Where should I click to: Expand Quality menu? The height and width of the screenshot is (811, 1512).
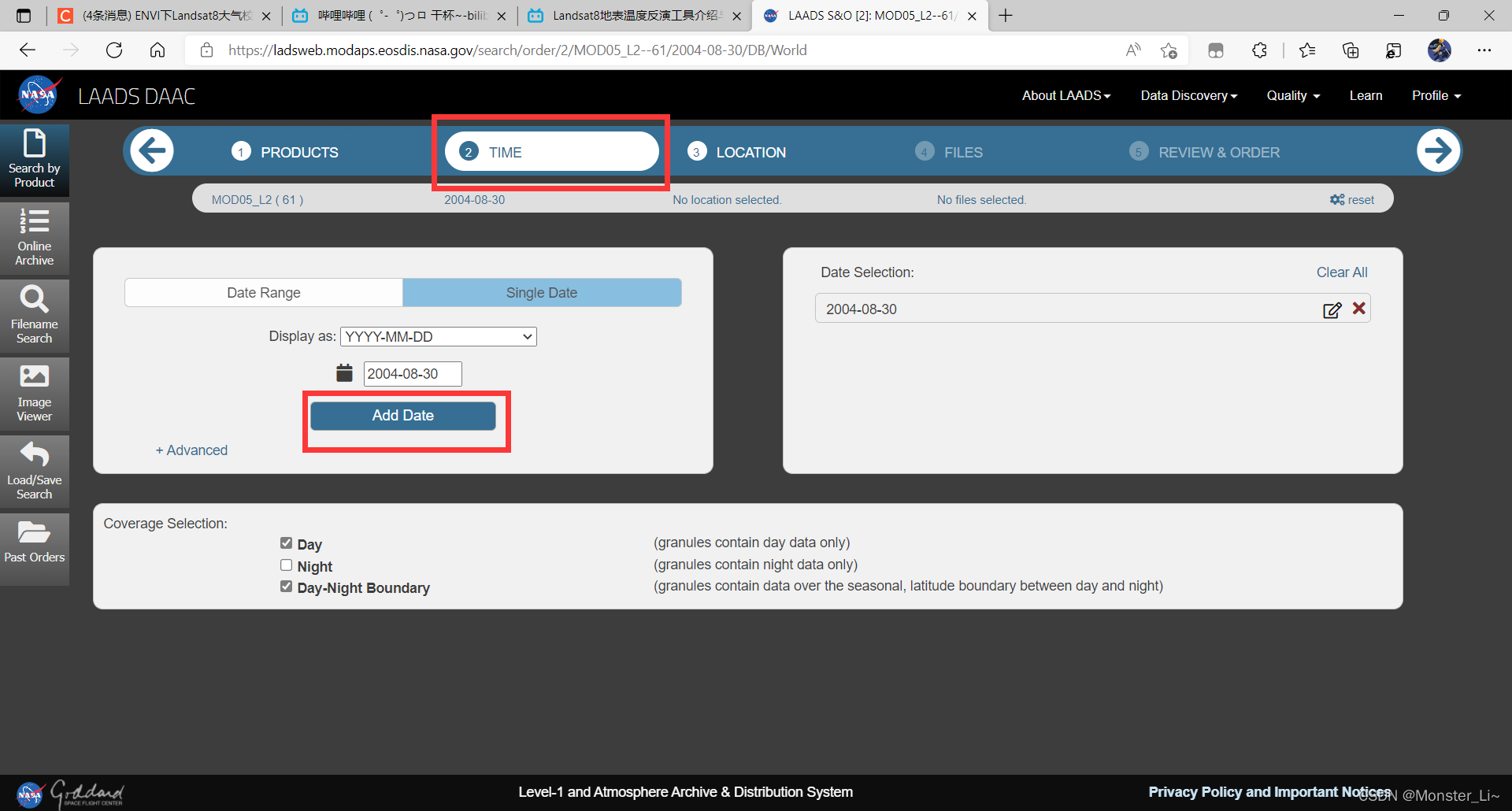click(x=1293, y=95)
